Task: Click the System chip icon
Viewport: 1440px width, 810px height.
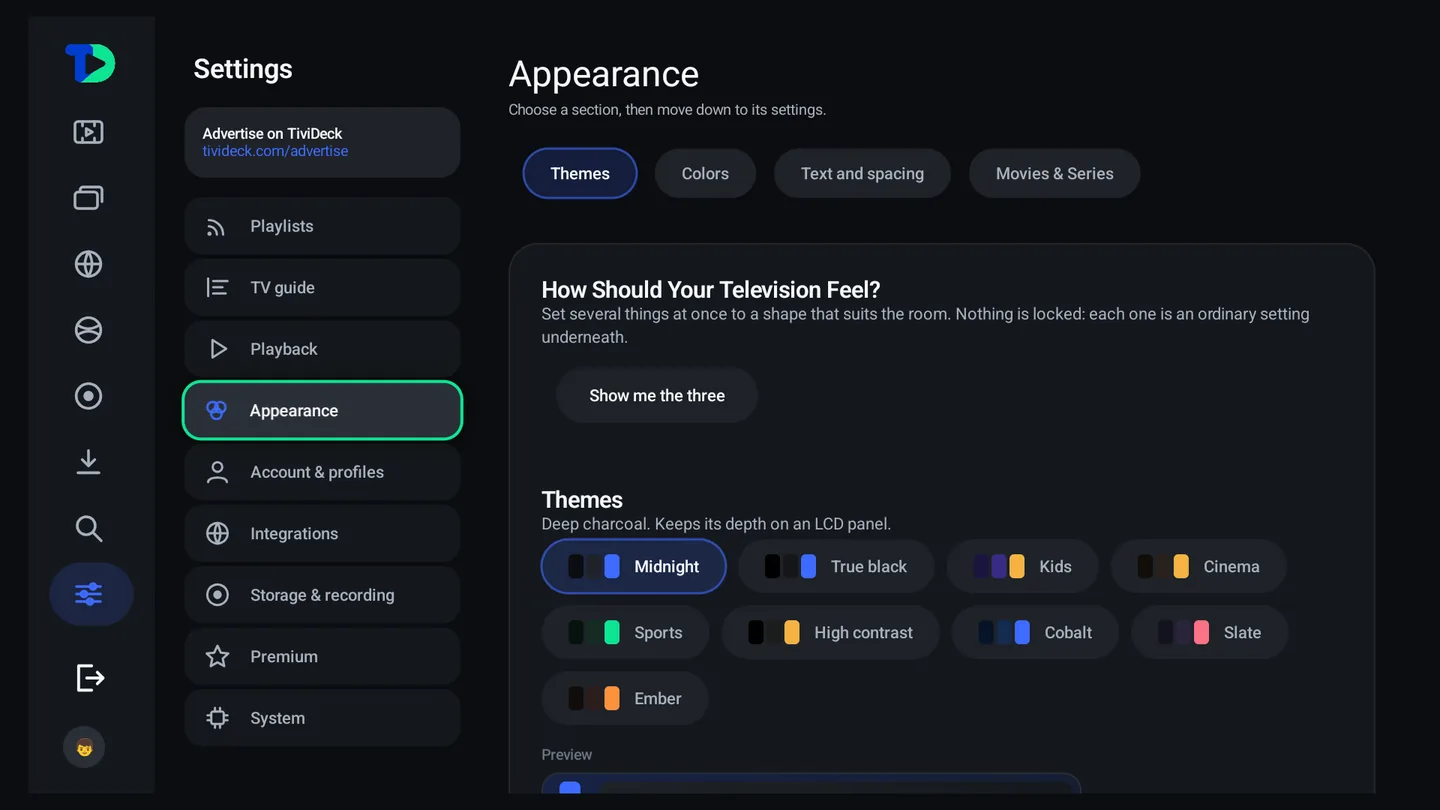Action: pos(217,718)
